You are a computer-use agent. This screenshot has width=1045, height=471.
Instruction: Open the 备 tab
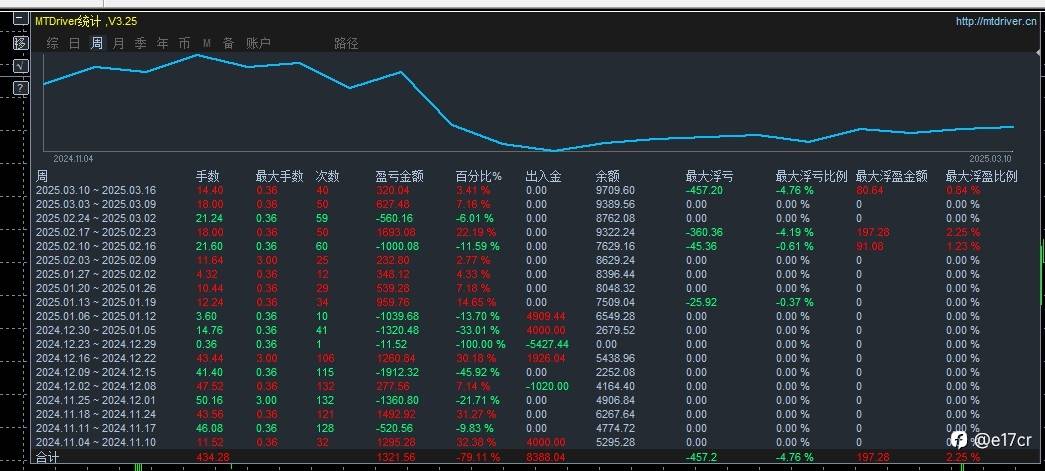coord(229,43)
